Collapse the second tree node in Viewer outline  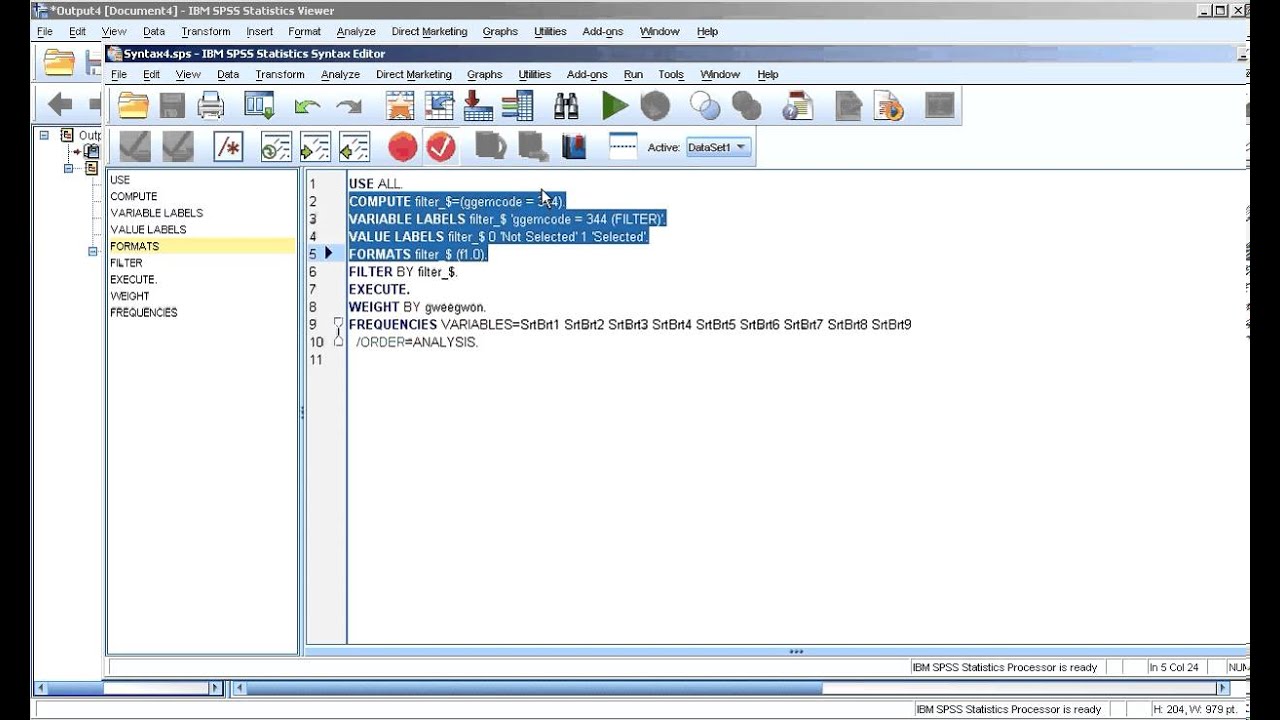[69, 168]
